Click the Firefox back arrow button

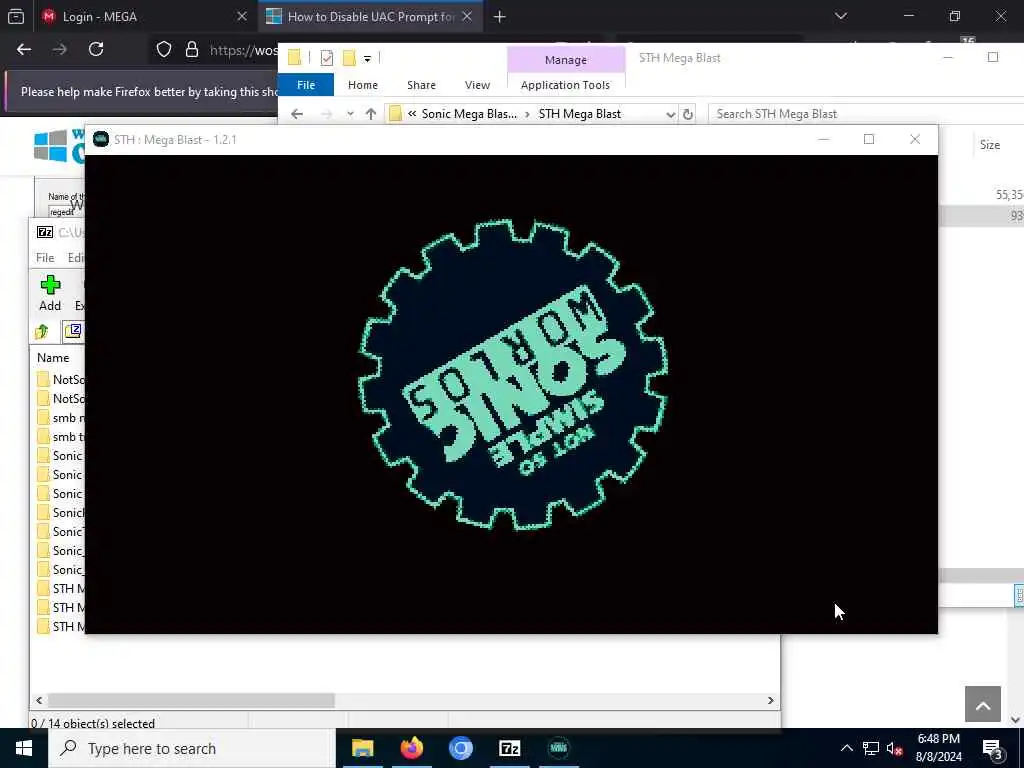(x=24, y=50)
